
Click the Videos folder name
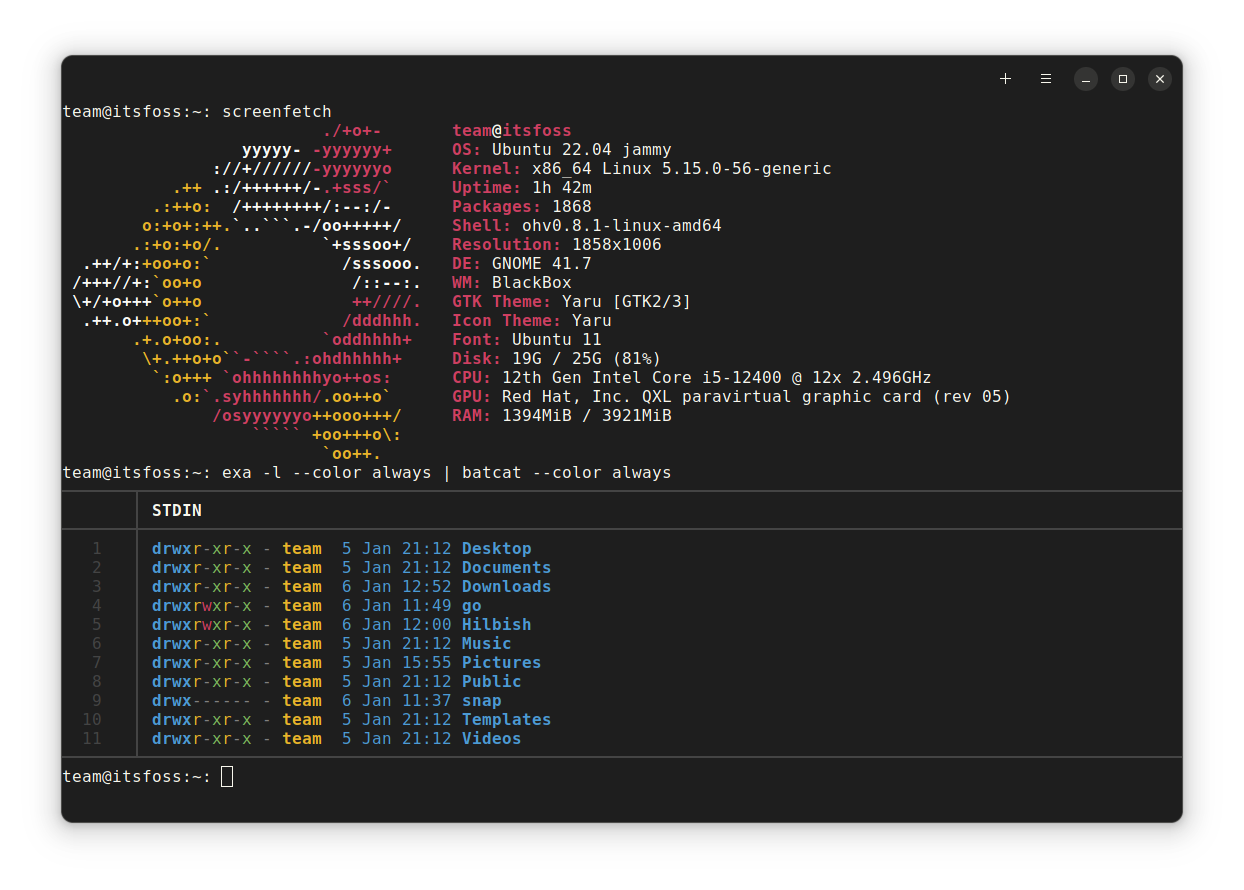(491, 738)
